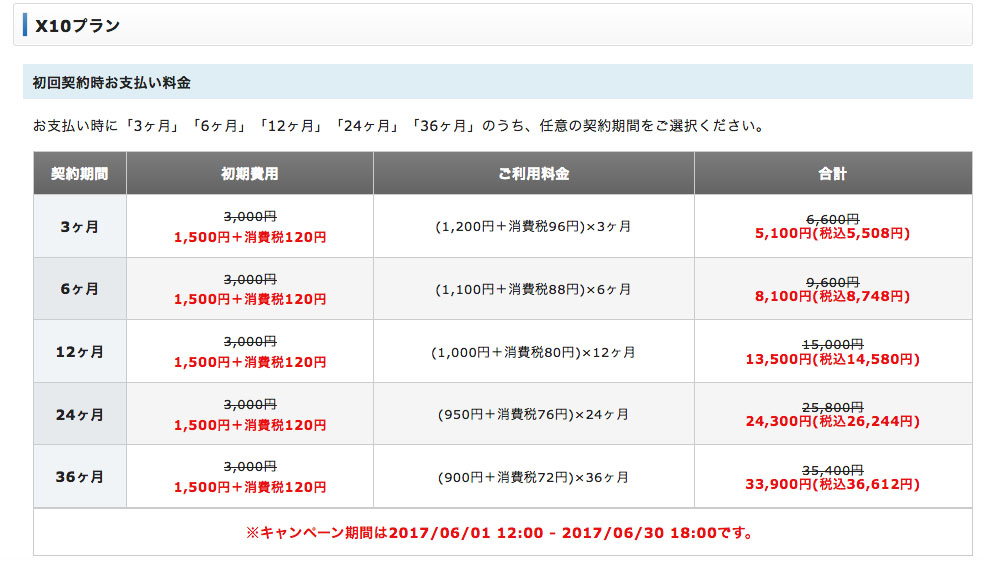This screenshot has width=987, height=561.
Task: Click the struck-through 15,000円 total
Action: coord(833,344)
